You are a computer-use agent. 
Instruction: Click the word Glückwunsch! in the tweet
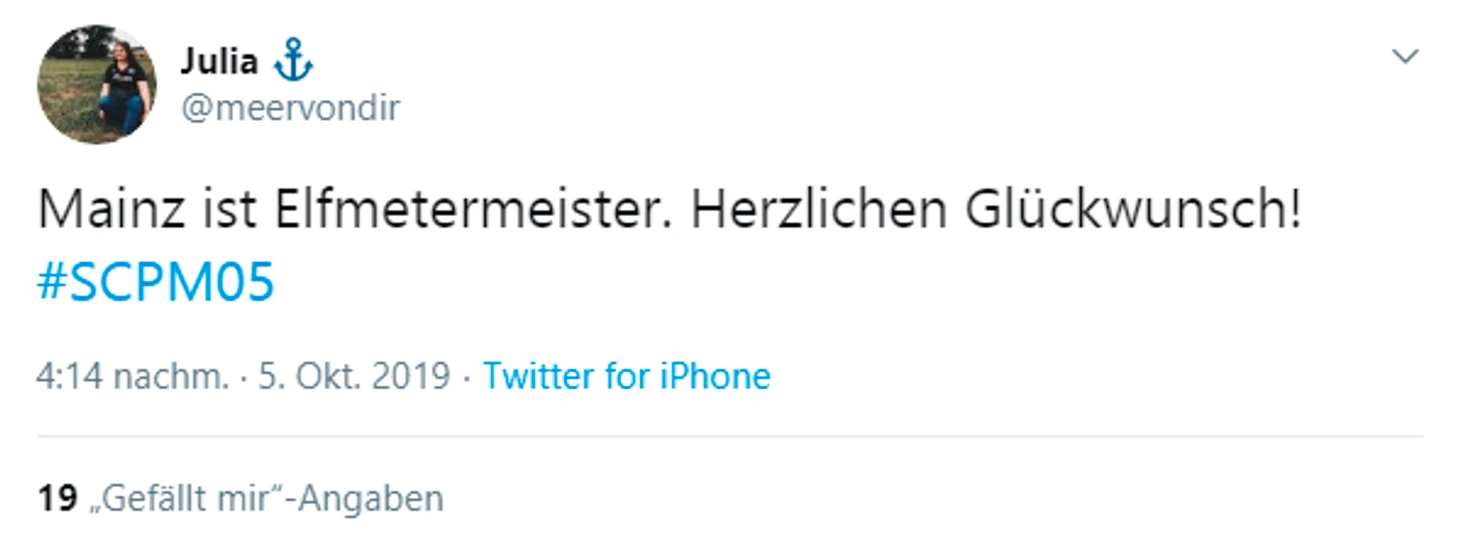pos(1135,211)
